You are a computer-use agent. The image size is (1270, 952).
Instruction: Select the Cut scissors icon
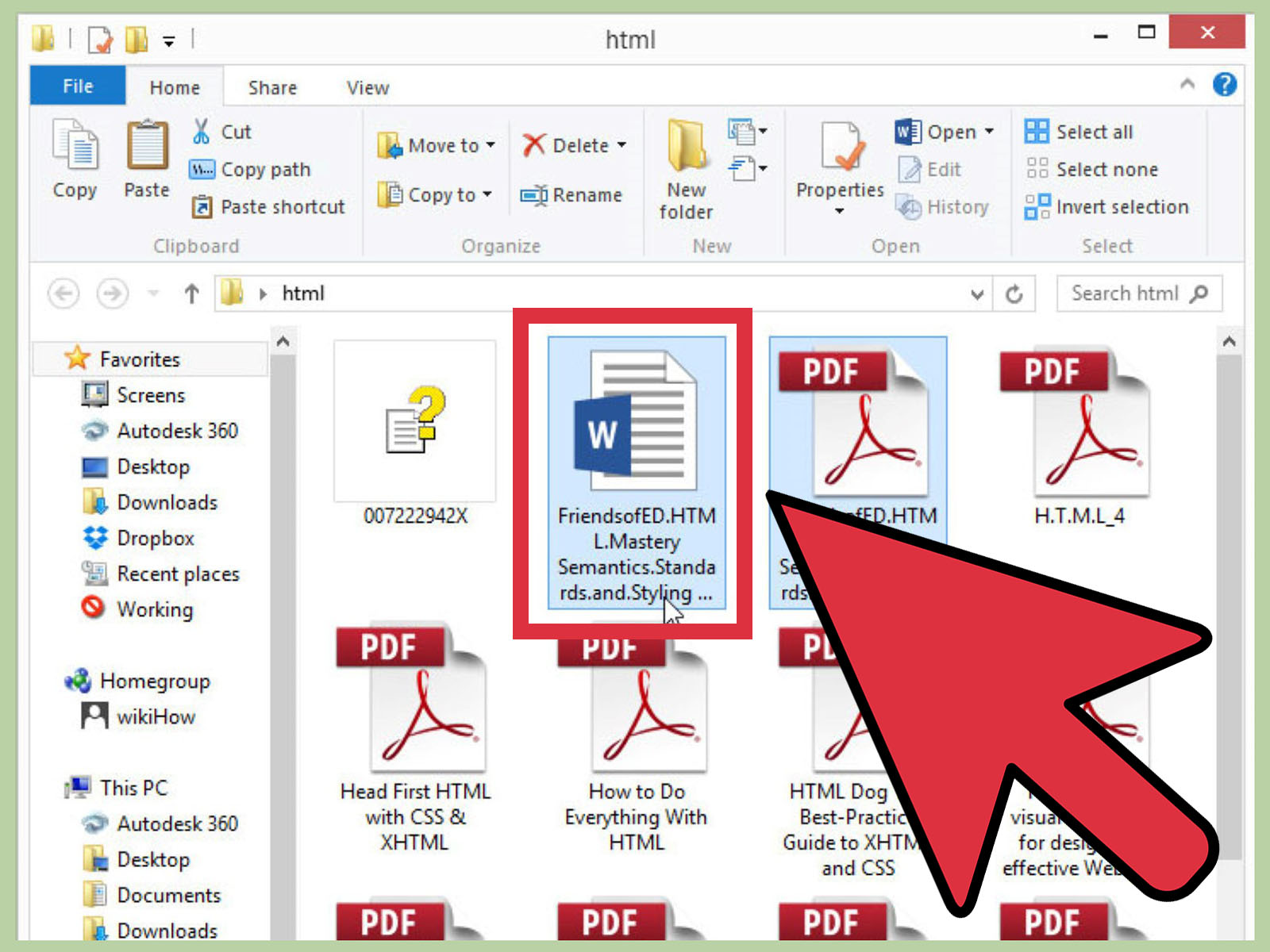click(202, 131)
